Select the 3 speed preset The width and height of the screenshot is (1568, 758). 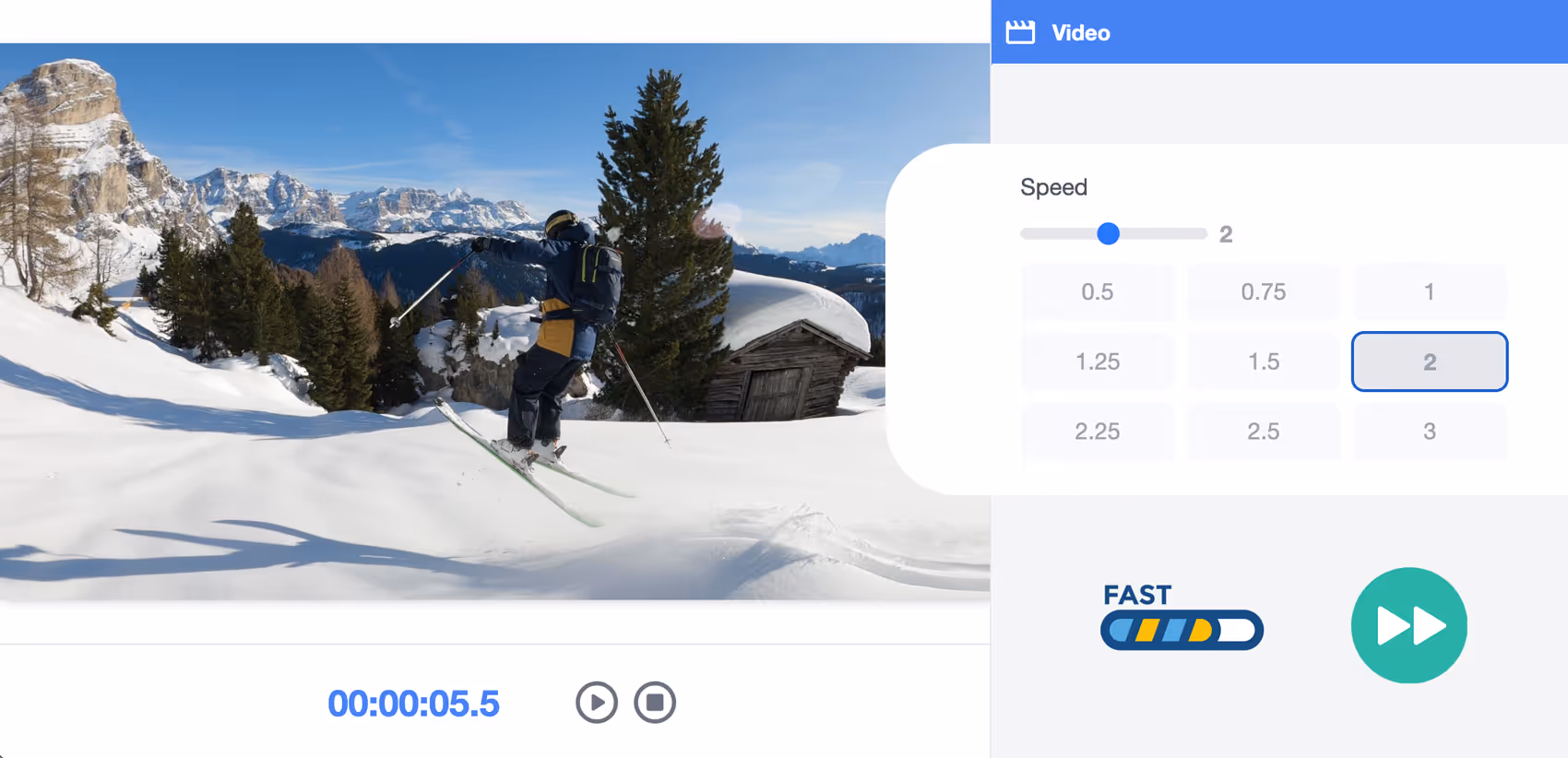[x=1429, y=432]
